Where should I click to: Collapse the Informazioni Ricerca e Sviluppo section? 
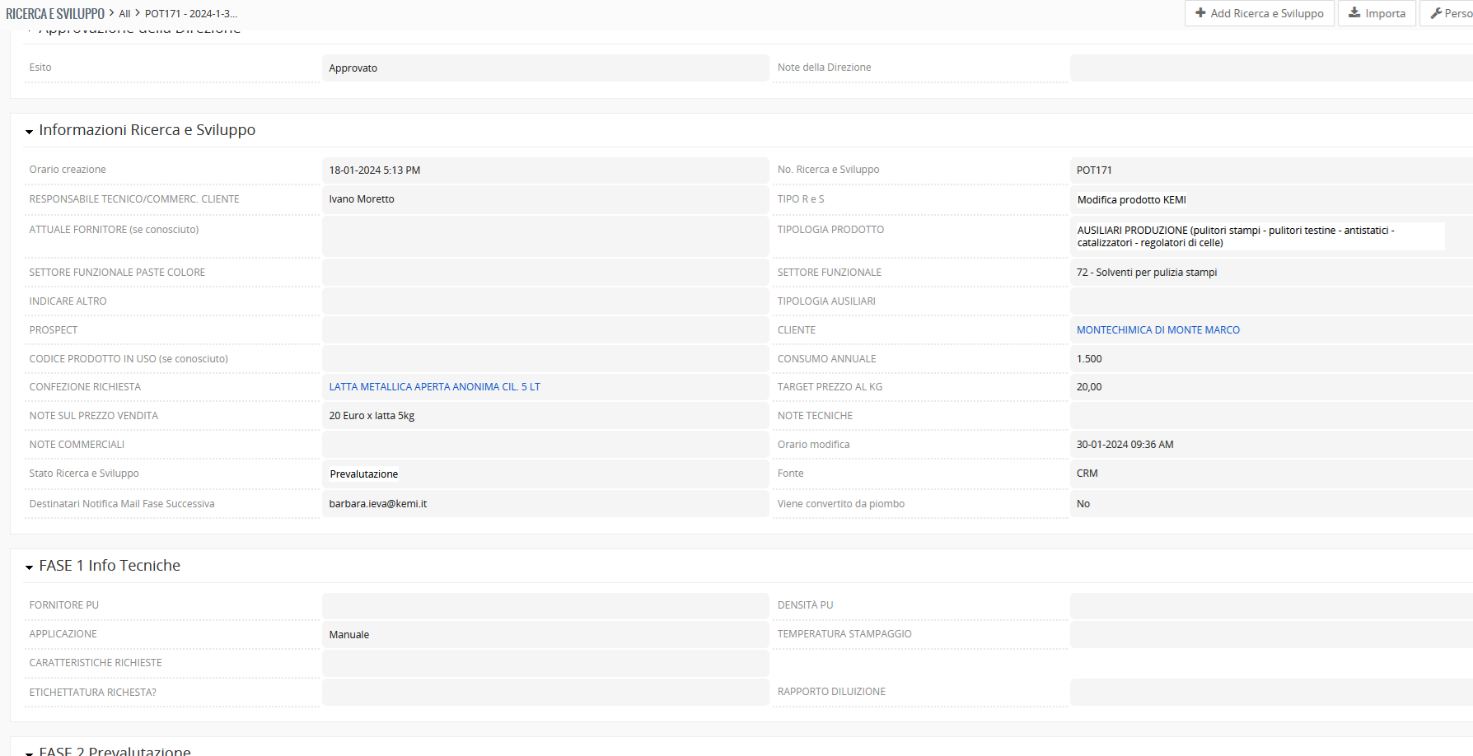(x=30, y=131)
